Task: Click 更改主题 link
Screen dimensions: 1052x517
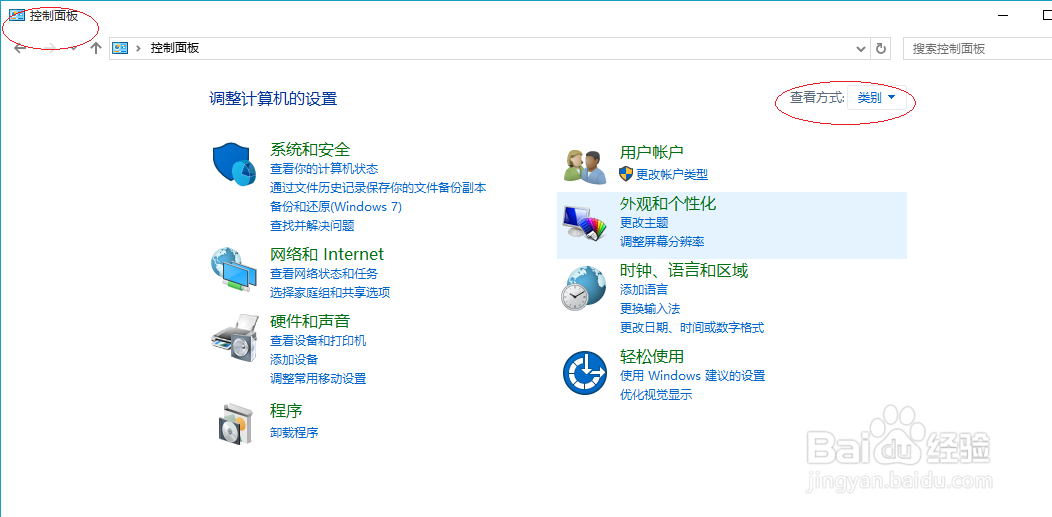Action: coord(644,223)
